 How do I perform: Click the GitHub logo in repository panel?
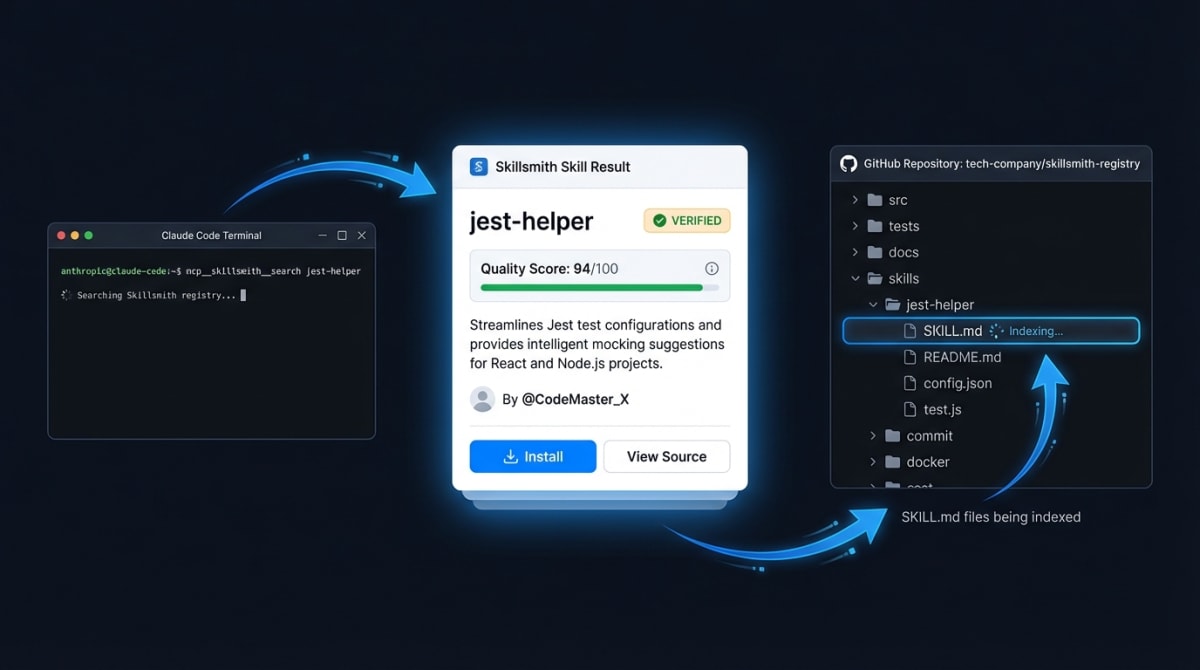coord(849,163)
